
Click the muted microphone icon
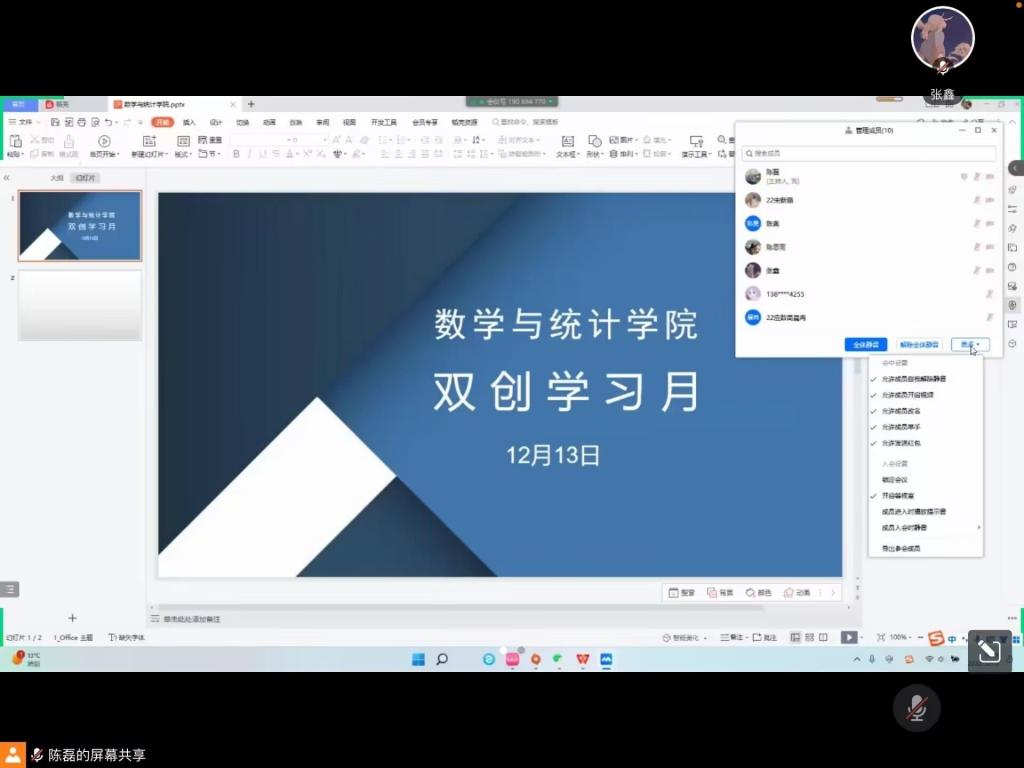click(x=916, y=709)
